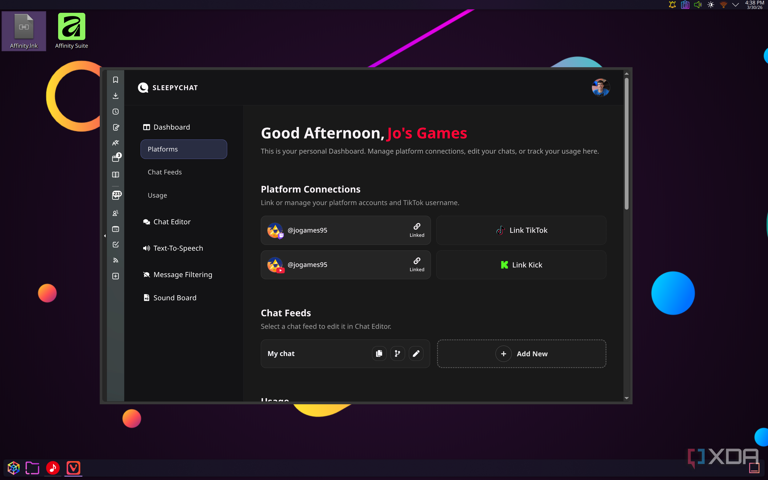Copy the My chat feed link
Screen dimensions: 768x480
click(379, 354)
